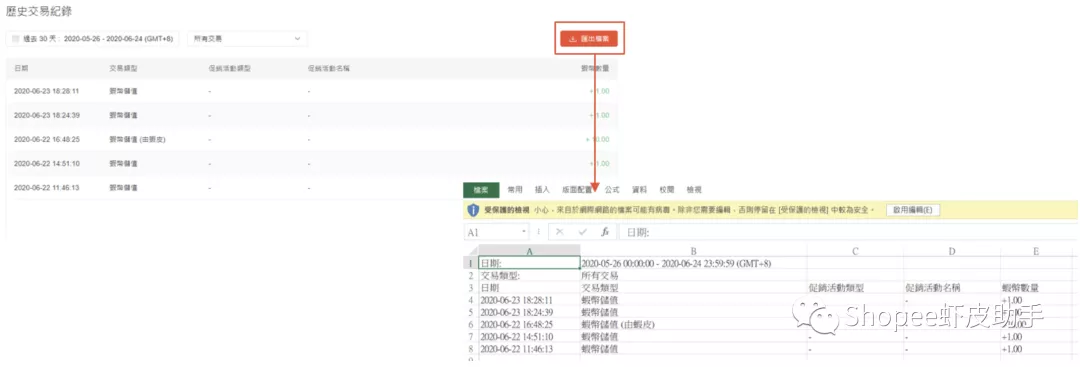Screen dimensions: 1080x367
Task: Select Excel row 3 header
Action: (x=470, y=288)
